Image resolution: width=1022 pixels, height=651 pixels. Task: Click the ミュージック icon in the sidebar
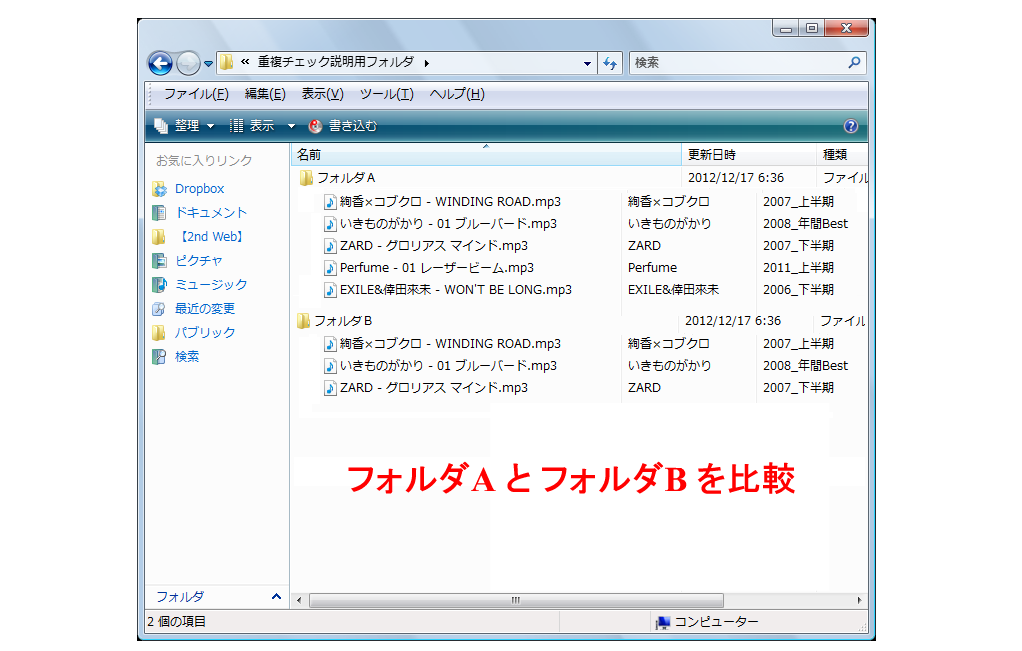pyautogui.click(x=160, y=284)
